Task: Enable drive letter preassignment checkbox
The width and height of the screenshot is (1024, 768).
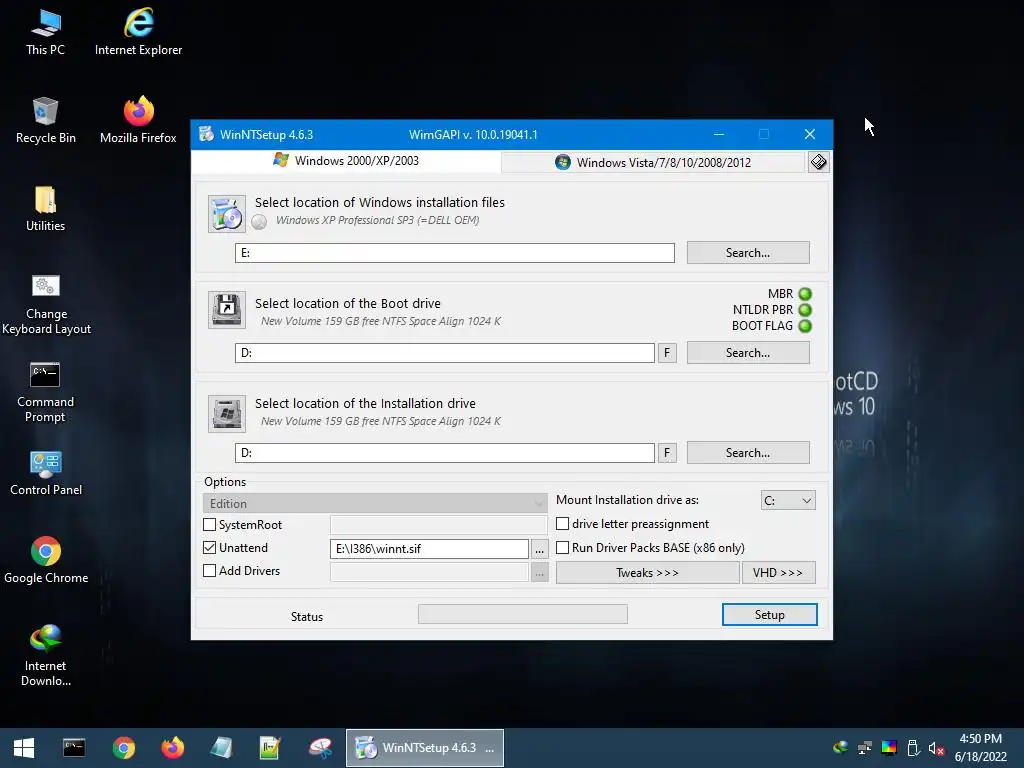Action: (562, 524)
